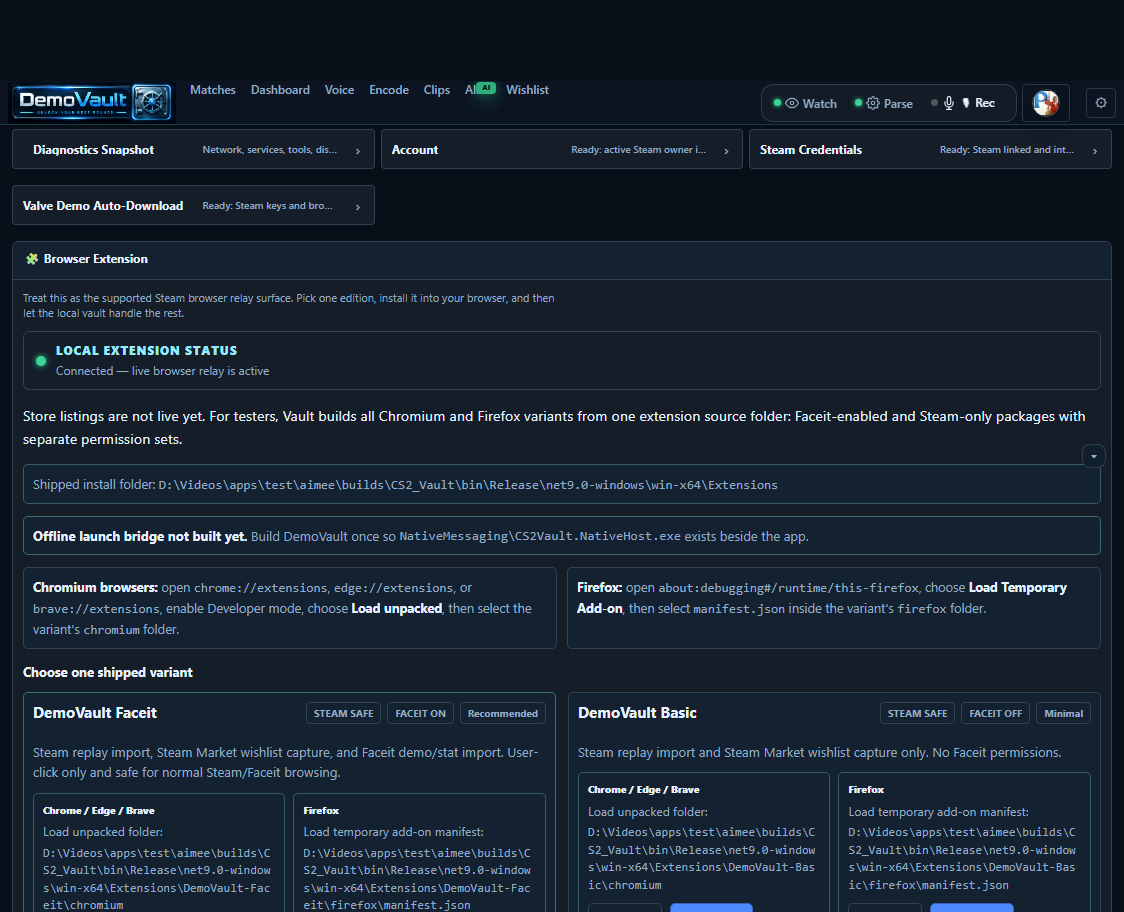Click 'Connected — live browser relay is active'
Screen dimensions: 1124x912
[x=163, y=371]
